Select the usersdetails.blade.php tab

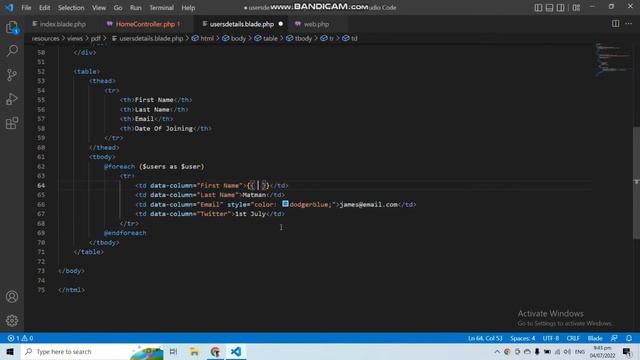(242, 24)
